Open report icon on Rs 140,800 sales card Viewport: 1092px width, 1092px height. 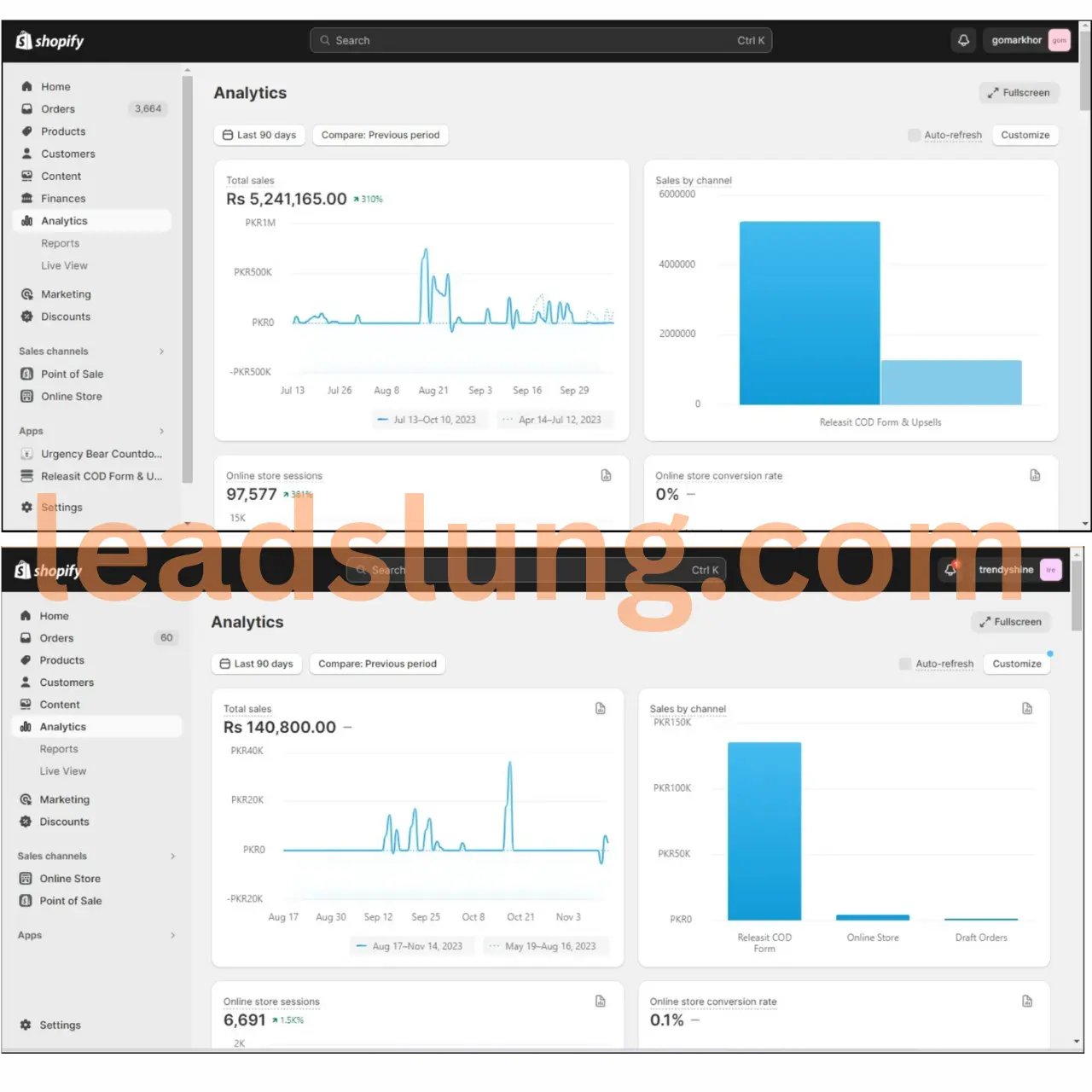click(x=601, y=709)
